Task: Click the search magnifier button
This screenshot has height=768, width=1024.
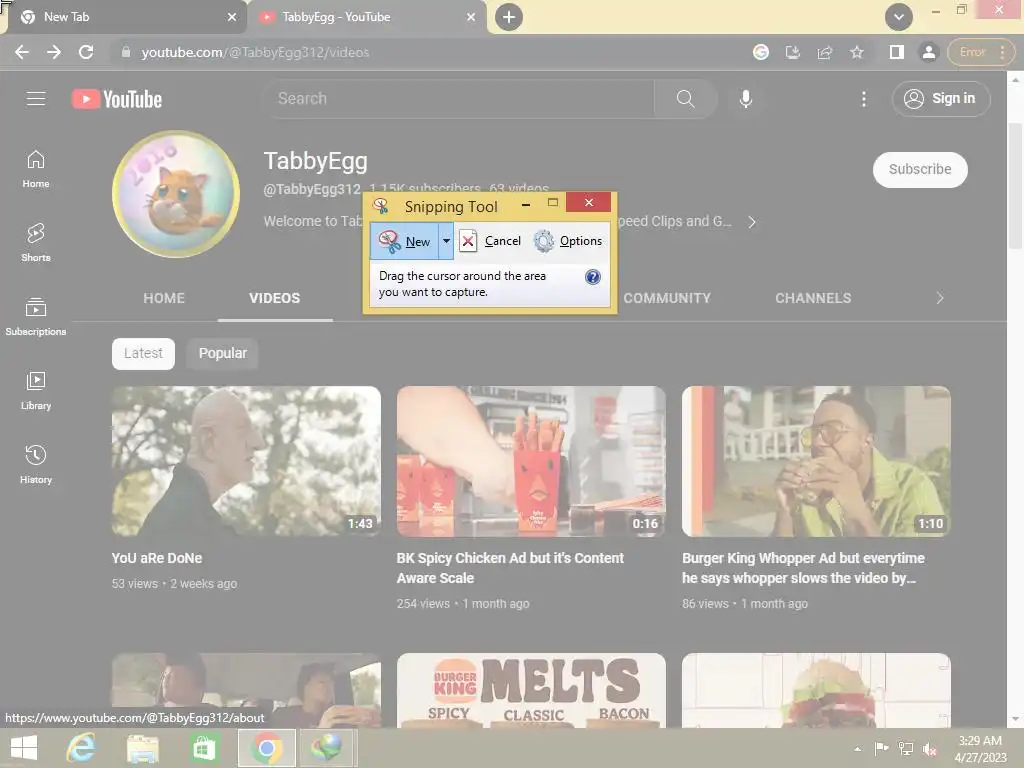Action: coord(685,99)
